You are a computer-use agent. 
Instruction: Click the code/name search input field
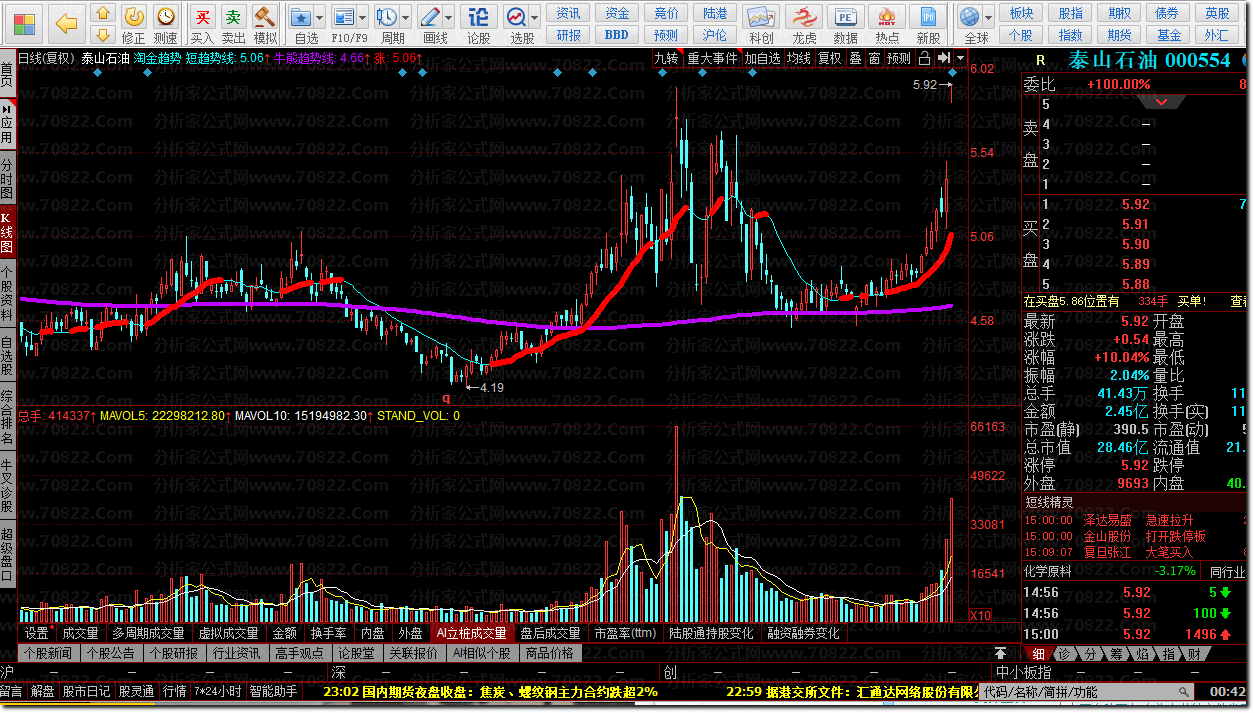[x=1087, y=692]
